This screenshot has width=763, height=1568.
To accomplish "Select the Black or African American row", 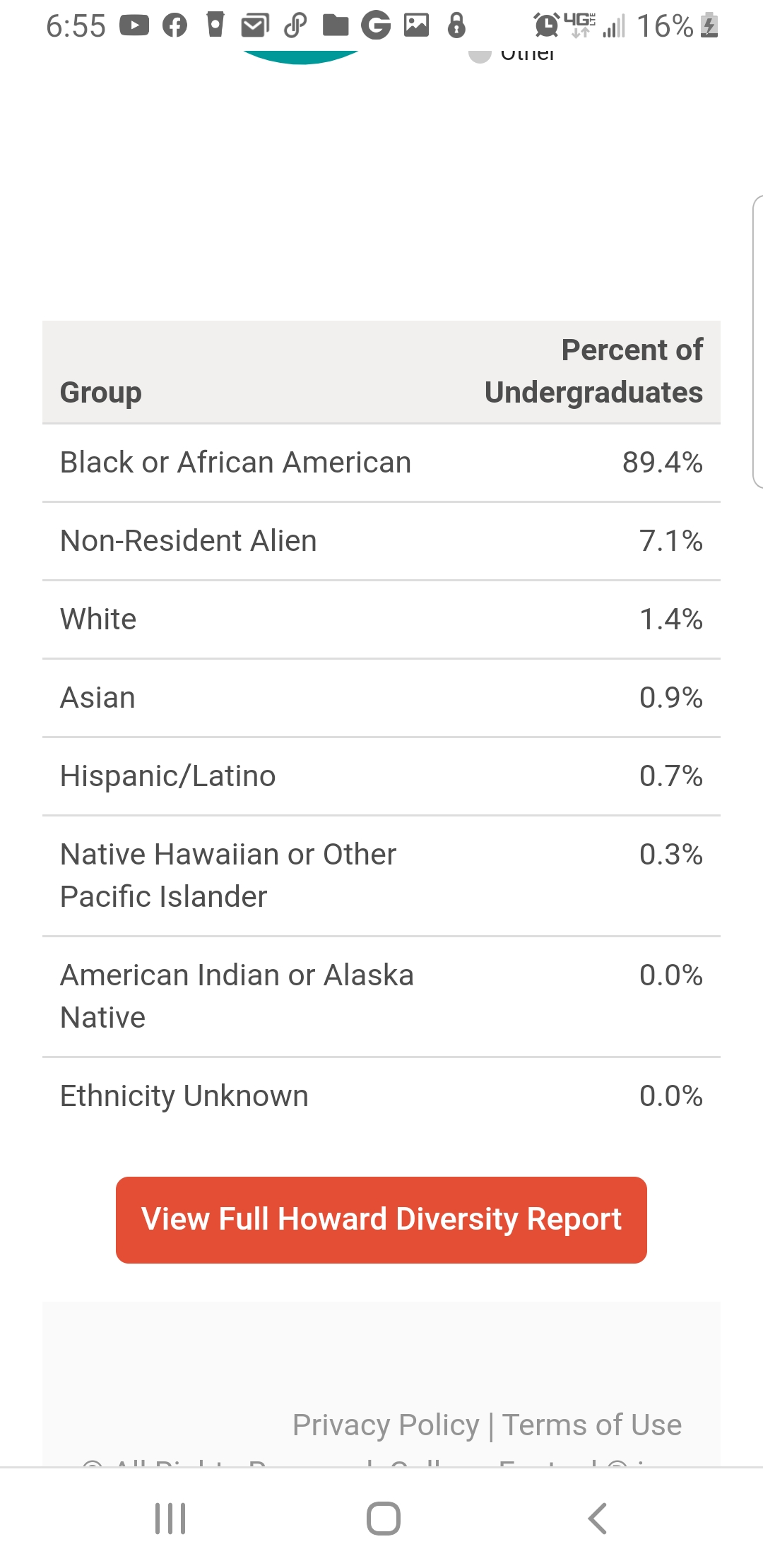I will coord(381,463).
